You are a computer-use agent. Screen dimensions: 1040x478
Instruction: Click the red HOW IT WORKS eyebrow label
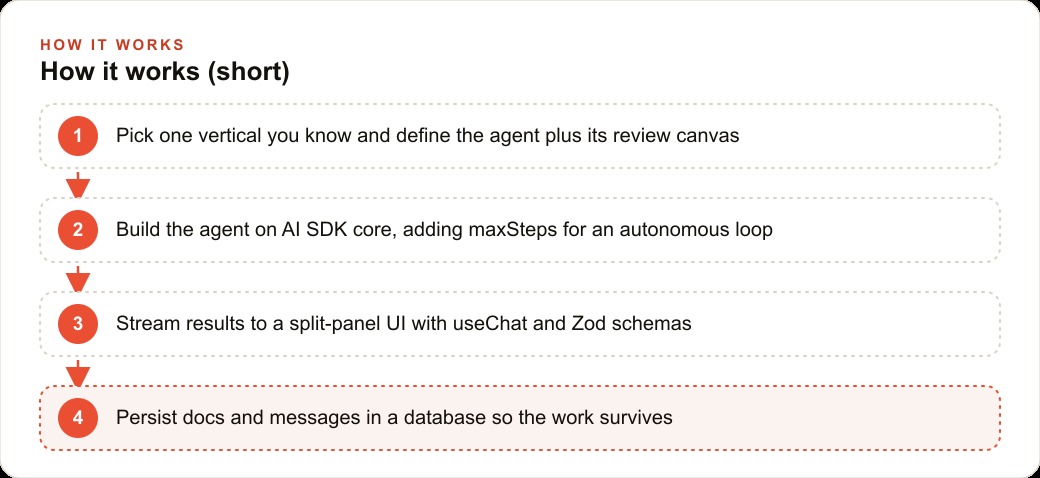tap(112, 45)
